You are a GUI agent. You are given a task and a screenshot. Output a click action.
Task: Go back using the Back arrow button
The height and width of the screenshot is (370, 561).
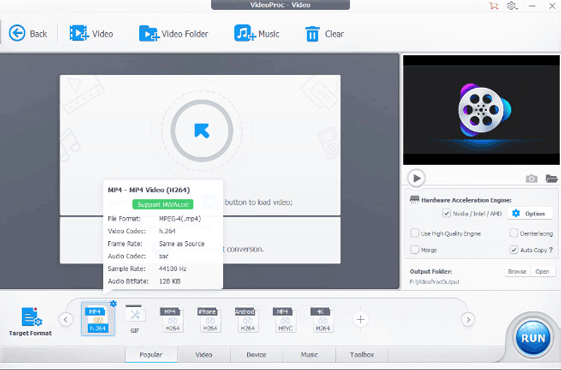point(28,34)
